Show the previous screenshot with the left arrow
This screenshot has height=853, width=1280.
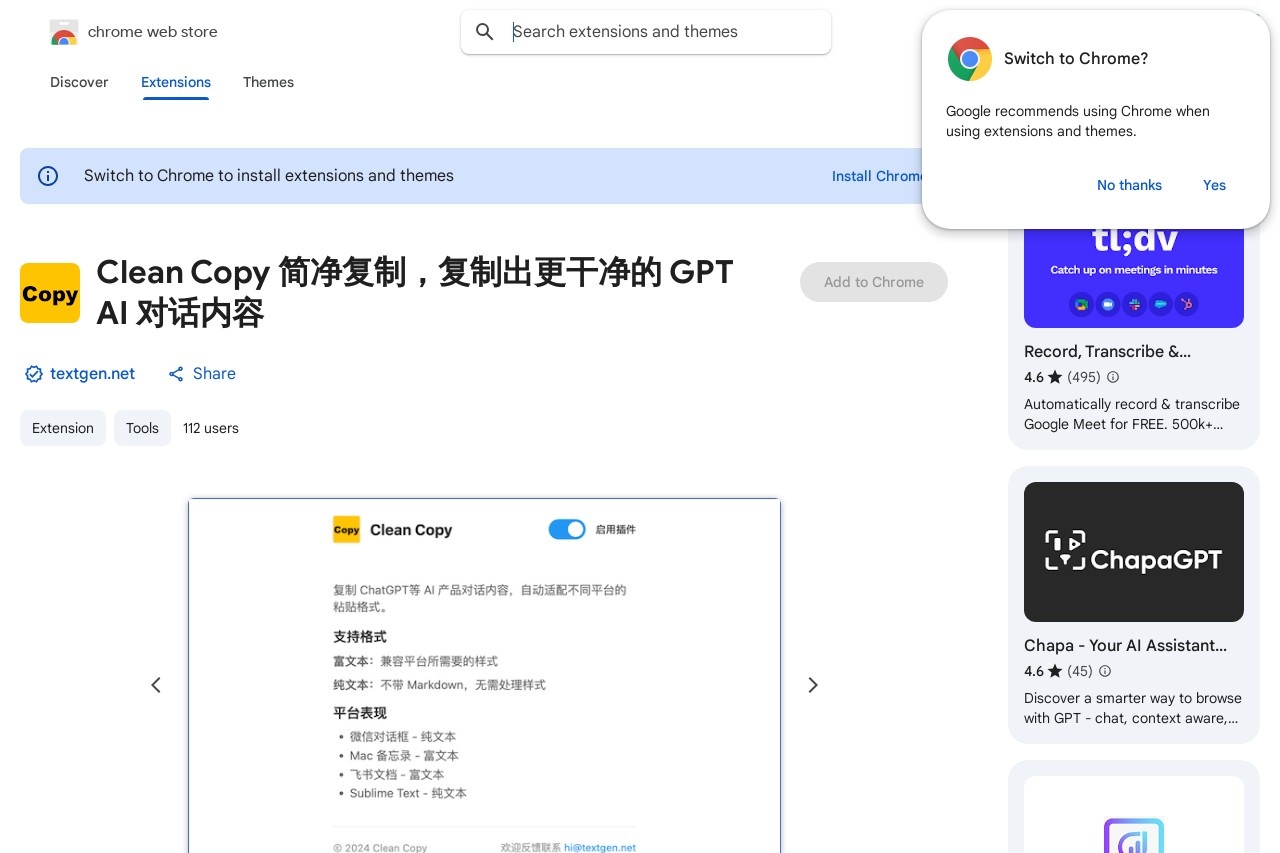156,685
